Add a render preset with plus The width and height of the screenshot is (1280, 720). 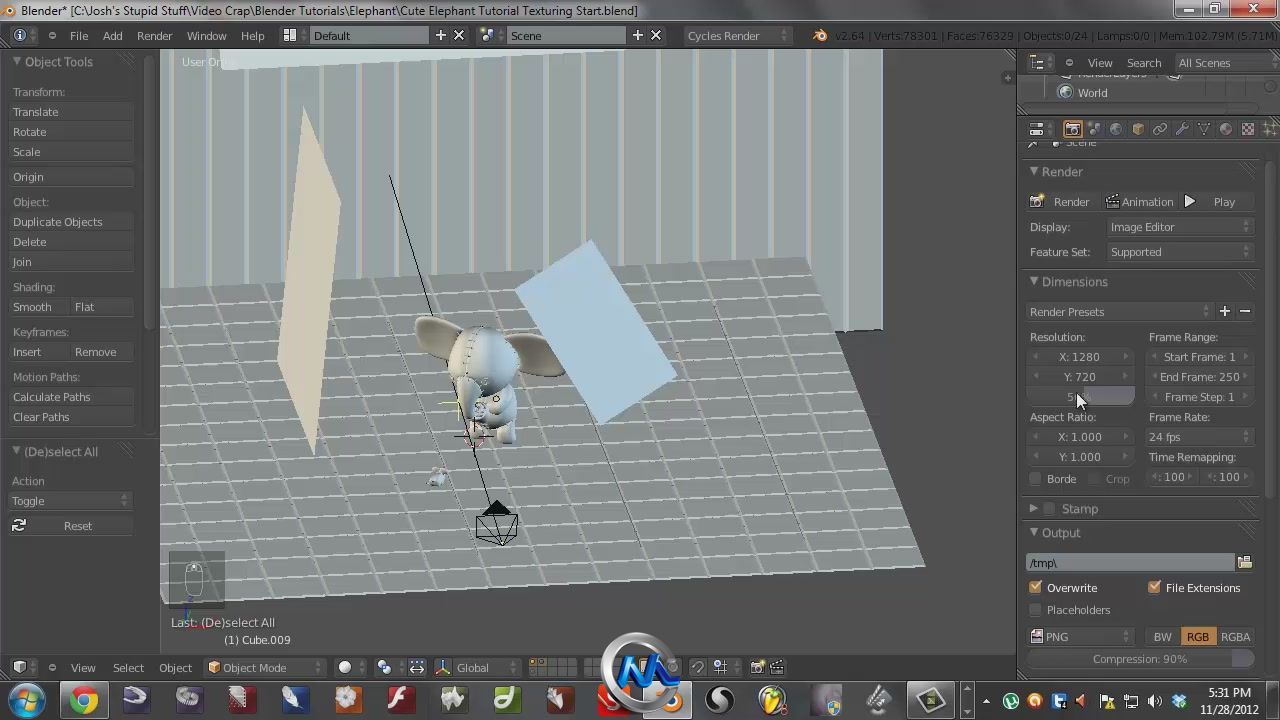[x=1224, y=311]
